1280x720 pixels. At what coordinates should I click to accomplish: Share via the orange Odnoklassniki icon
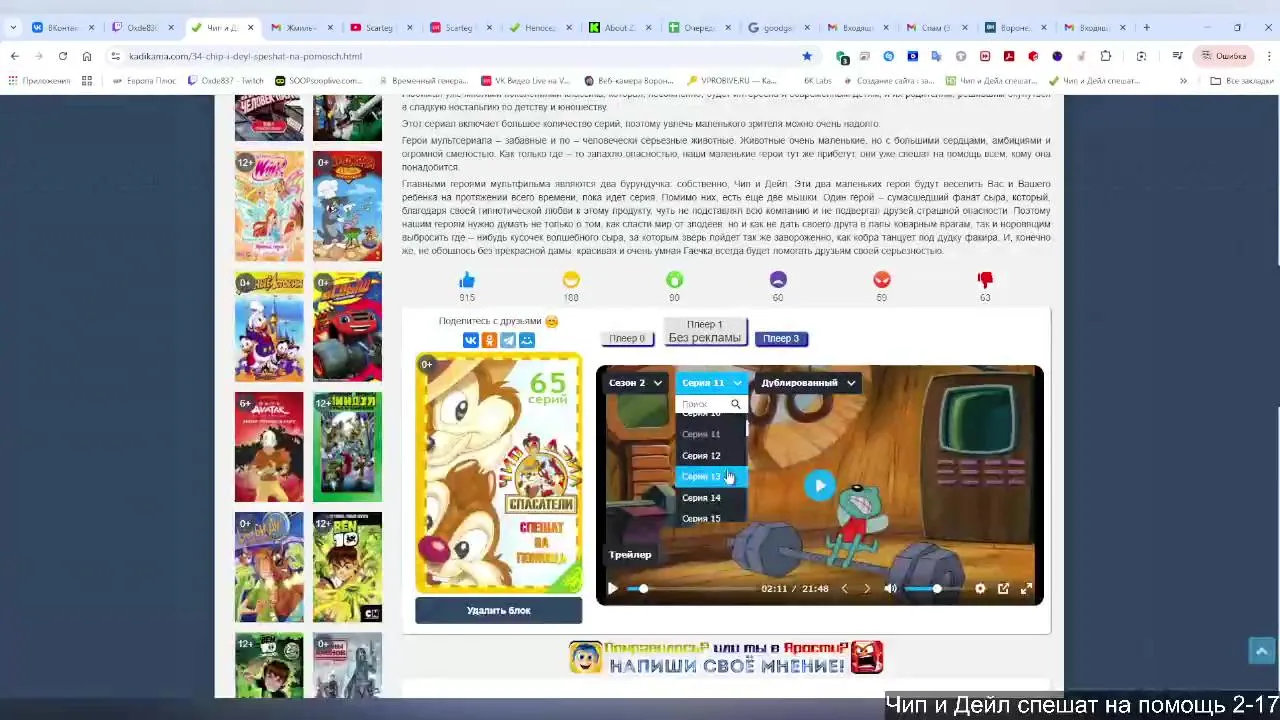(489, 340)
